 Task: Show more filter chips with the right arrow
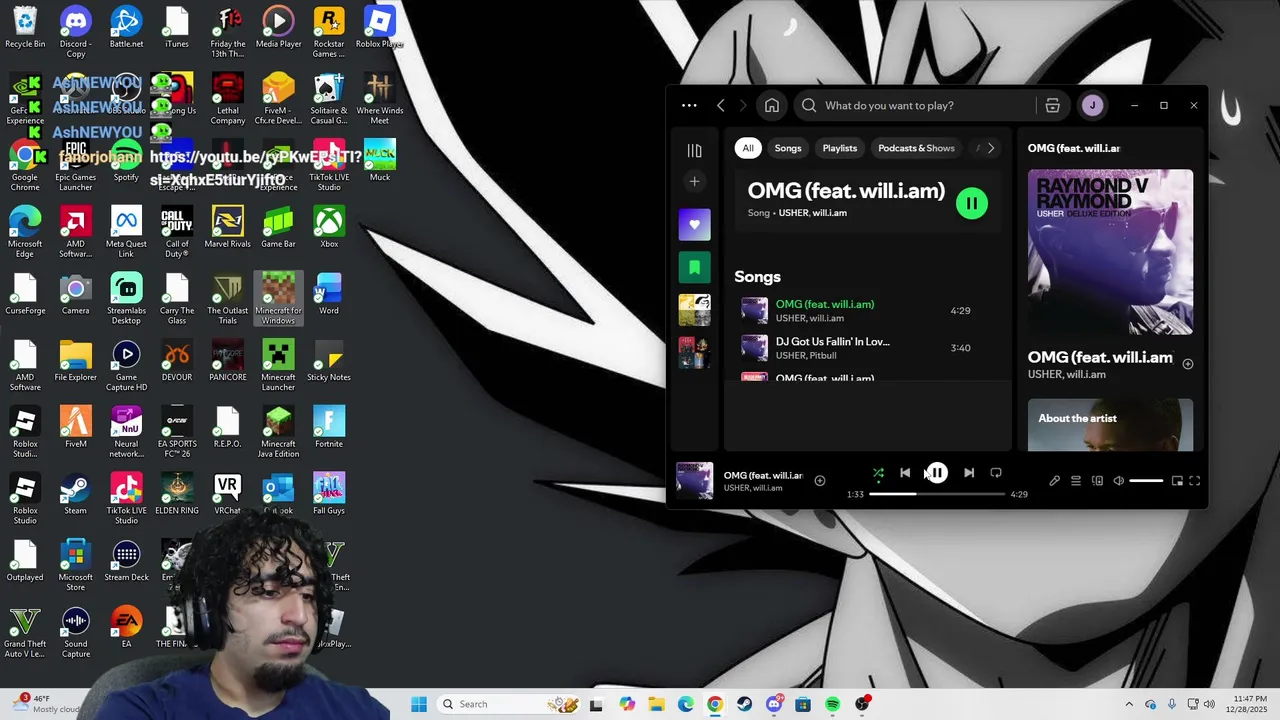[991, 148]
